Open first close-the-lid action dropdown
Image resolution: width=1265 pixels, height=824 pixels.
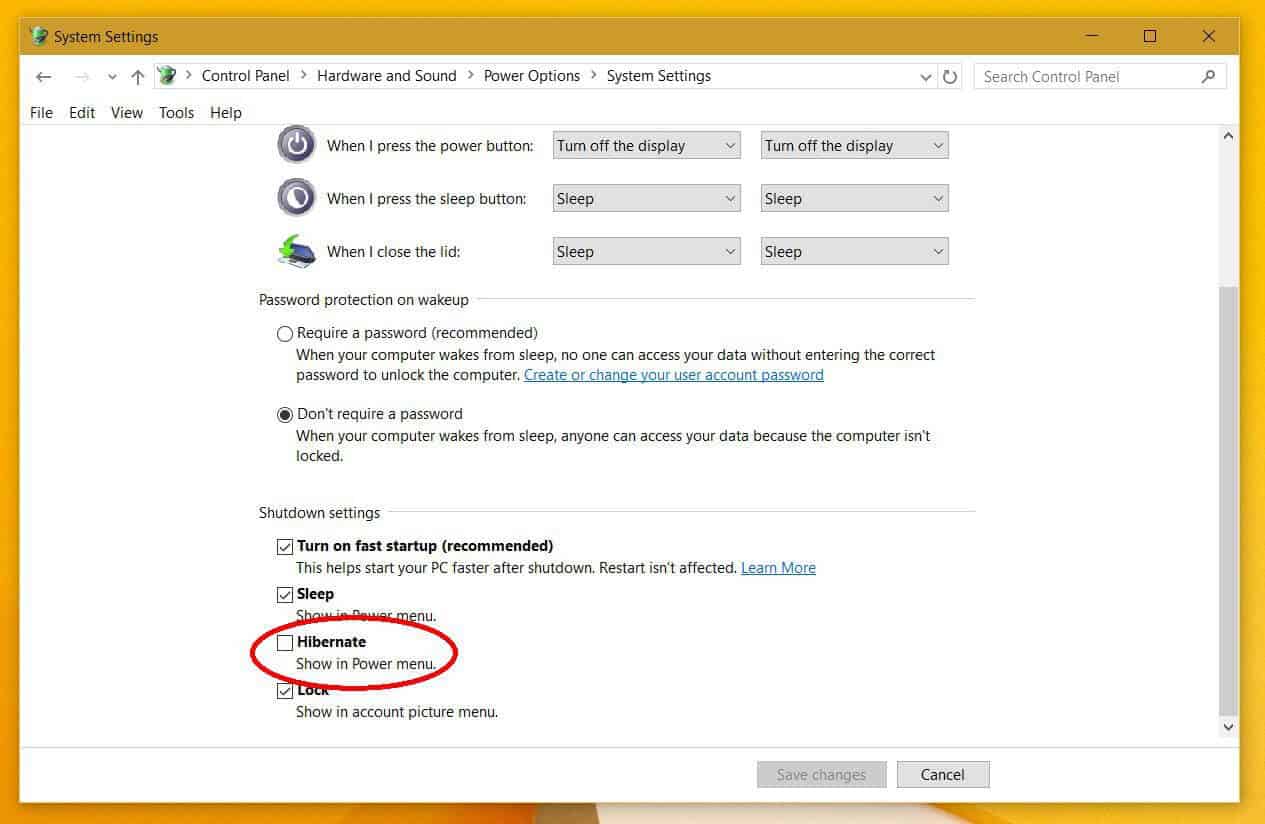pyautogui.click(x=646, y=252)
